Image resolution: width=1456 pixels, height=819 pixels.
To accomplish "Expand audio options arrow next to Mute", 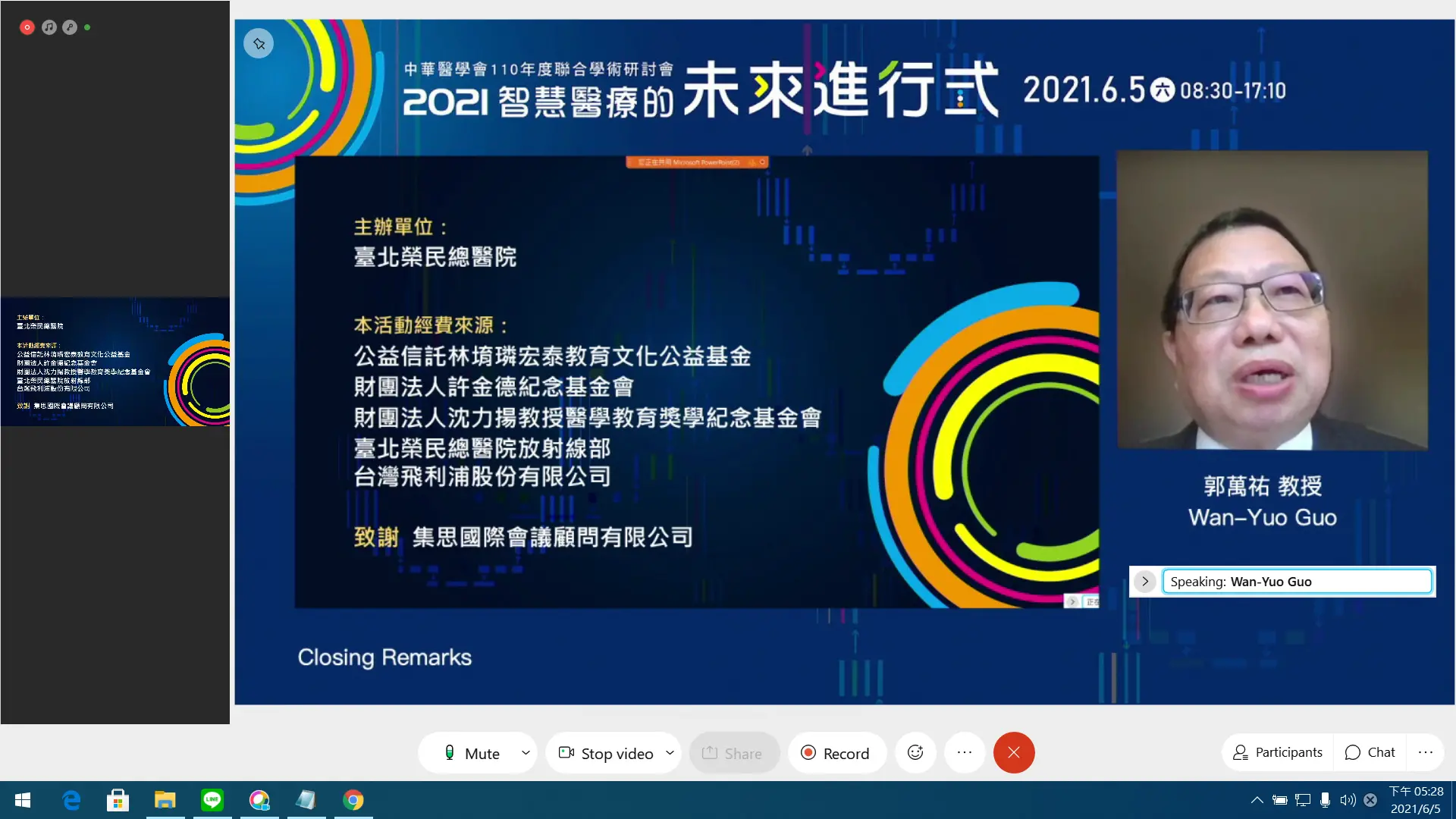I will (526, 752).
